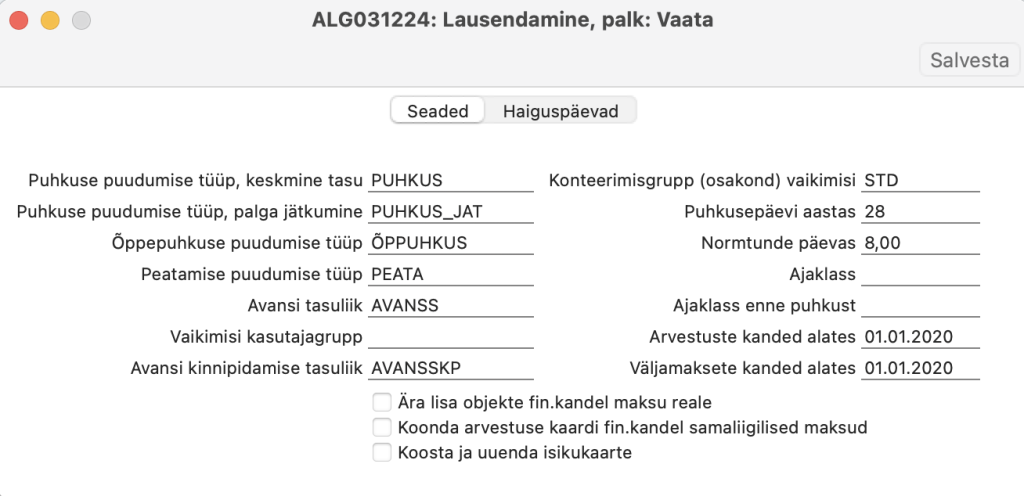Switch to the Haiguspäevad tab
Image resolution: width=1024 pixels, height=496 pixels.
(x=560, y=111)
